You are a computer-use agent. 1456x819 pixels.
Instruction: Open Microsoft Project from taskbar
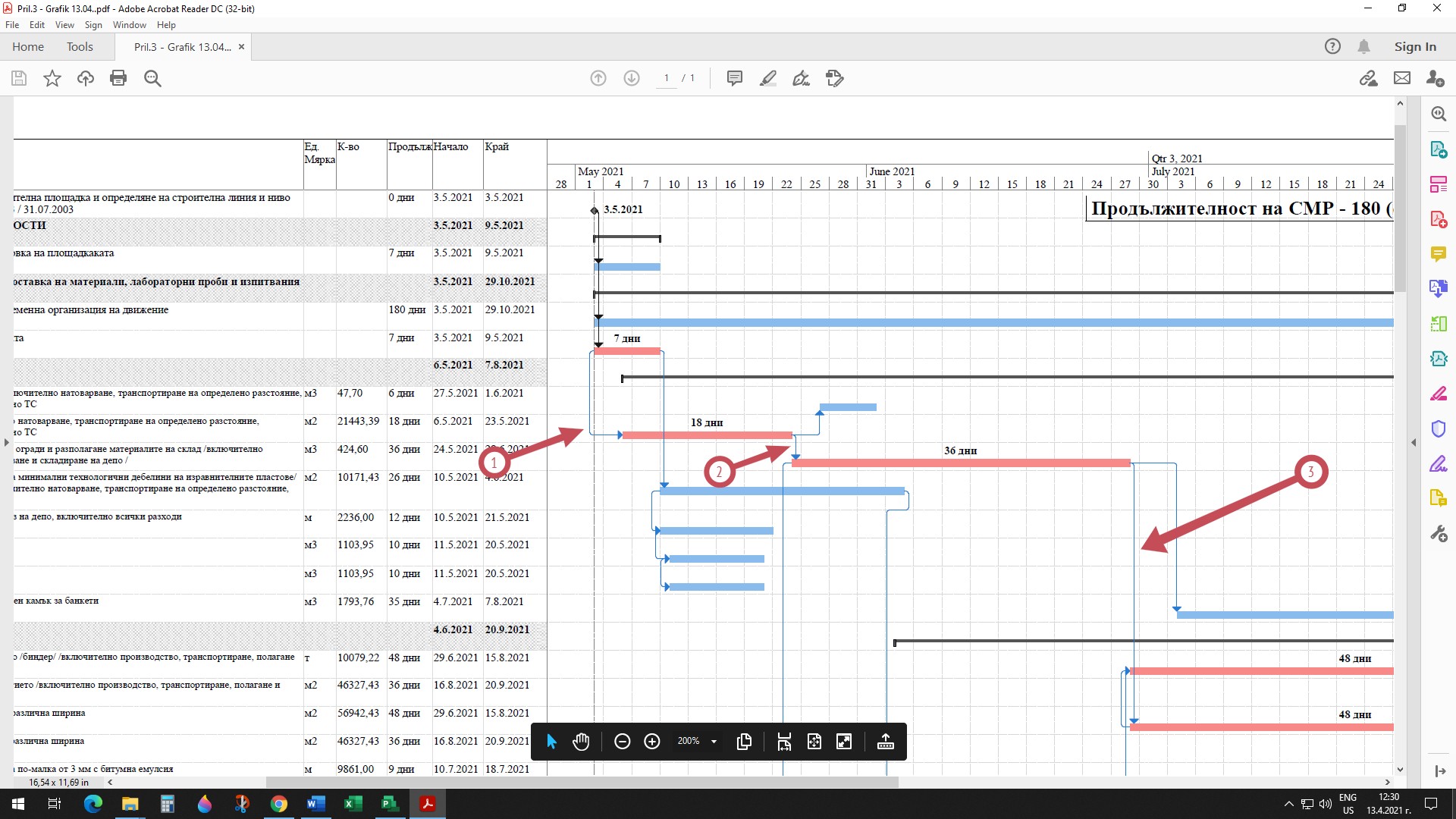[x=390, y=804]
